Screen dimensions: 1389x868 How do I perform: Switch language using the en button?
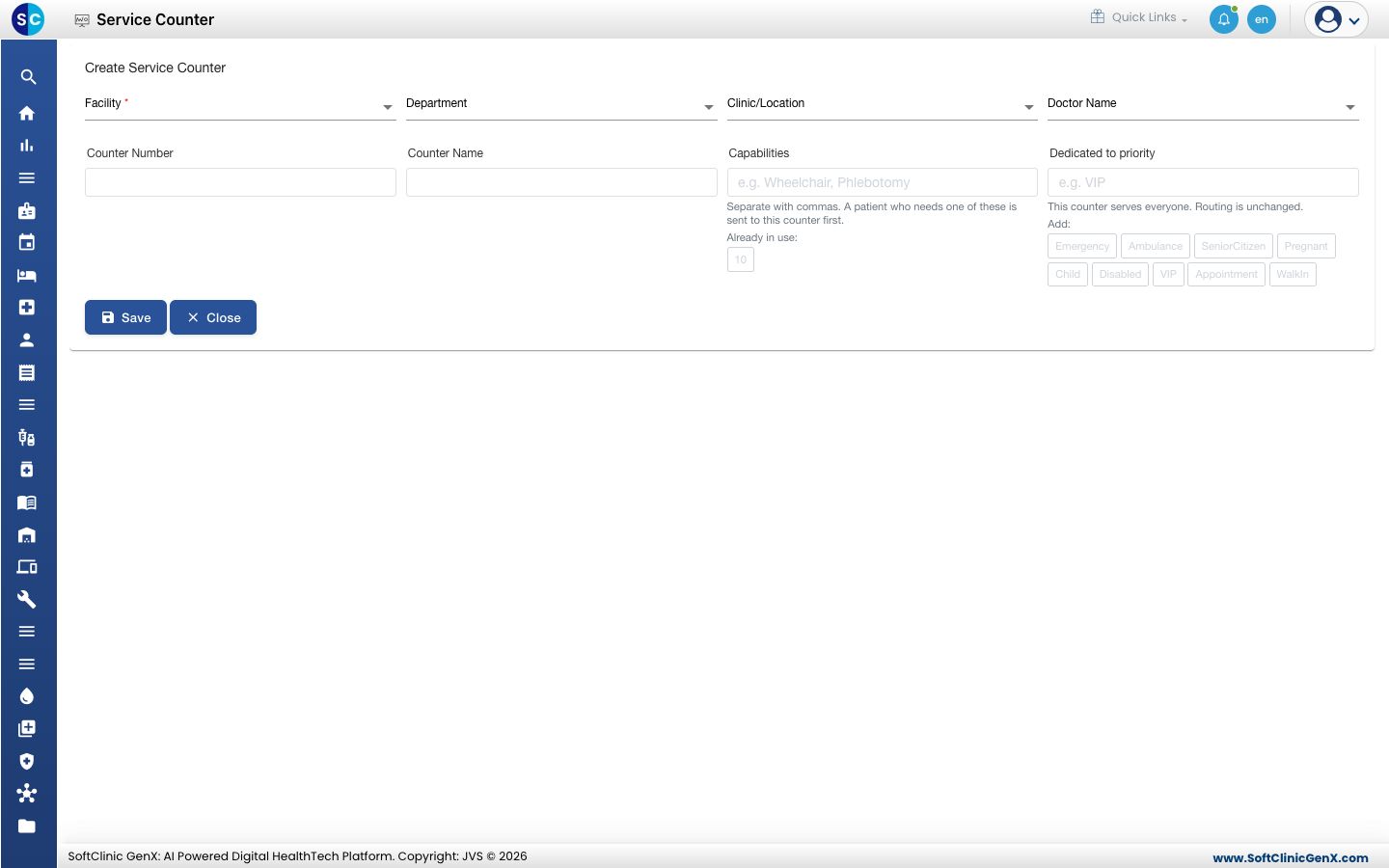click(x=1262, y=19)
